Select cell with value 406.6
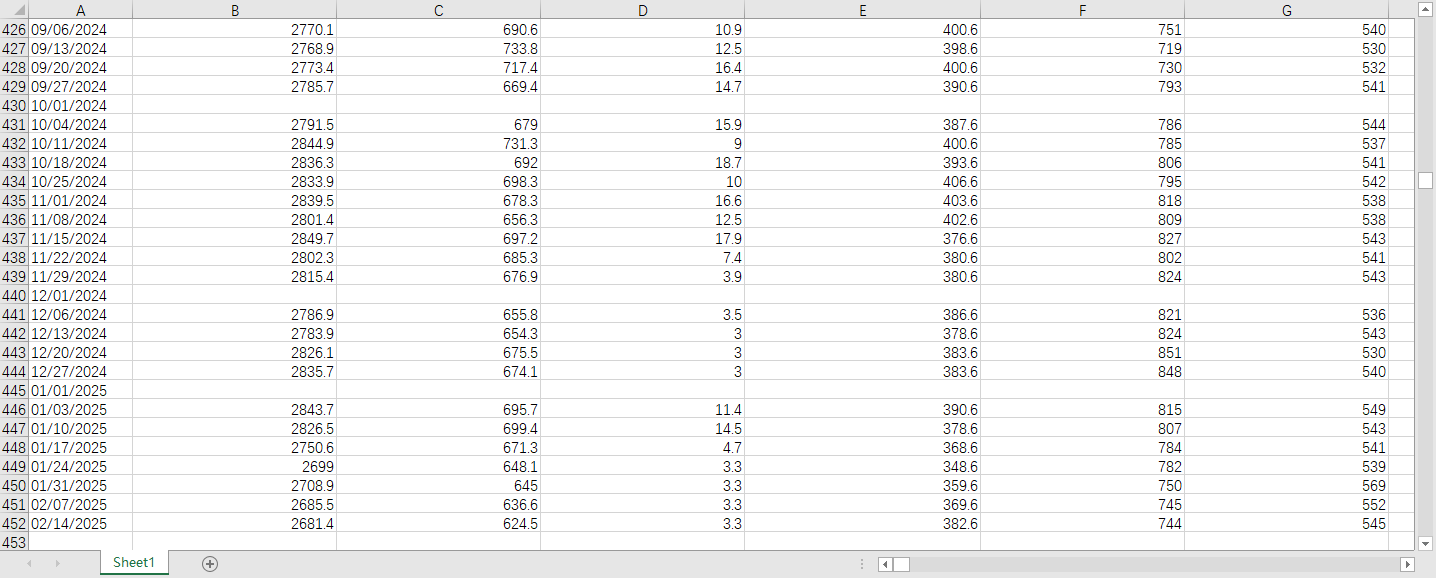The height and width of the screenshot is (578, 1436). pyautogui.click(x=862, y=182)
